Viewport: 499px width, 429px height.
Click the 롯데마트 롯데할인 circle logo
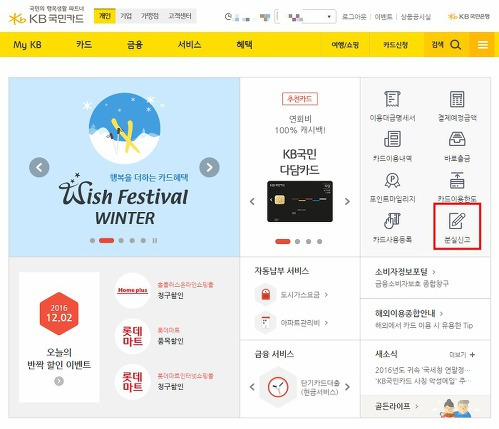[x=132, y=336]
